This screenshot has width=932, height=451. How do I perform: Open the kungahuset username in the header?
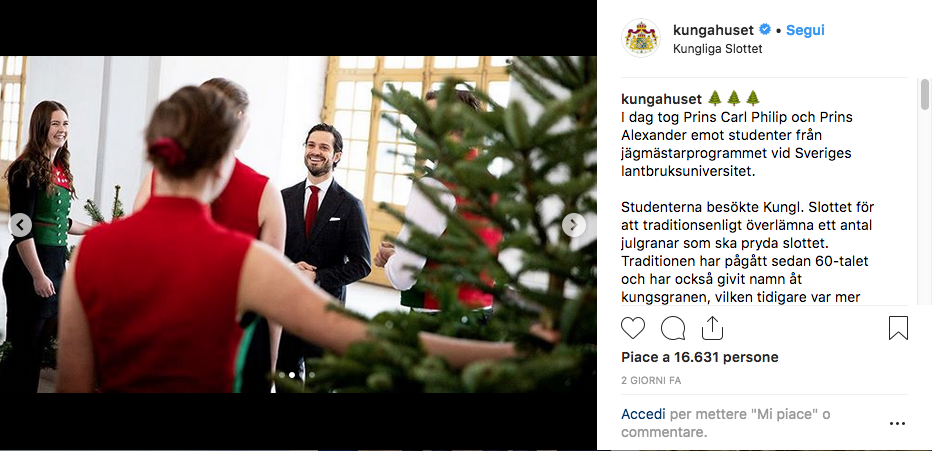(713, 30)
